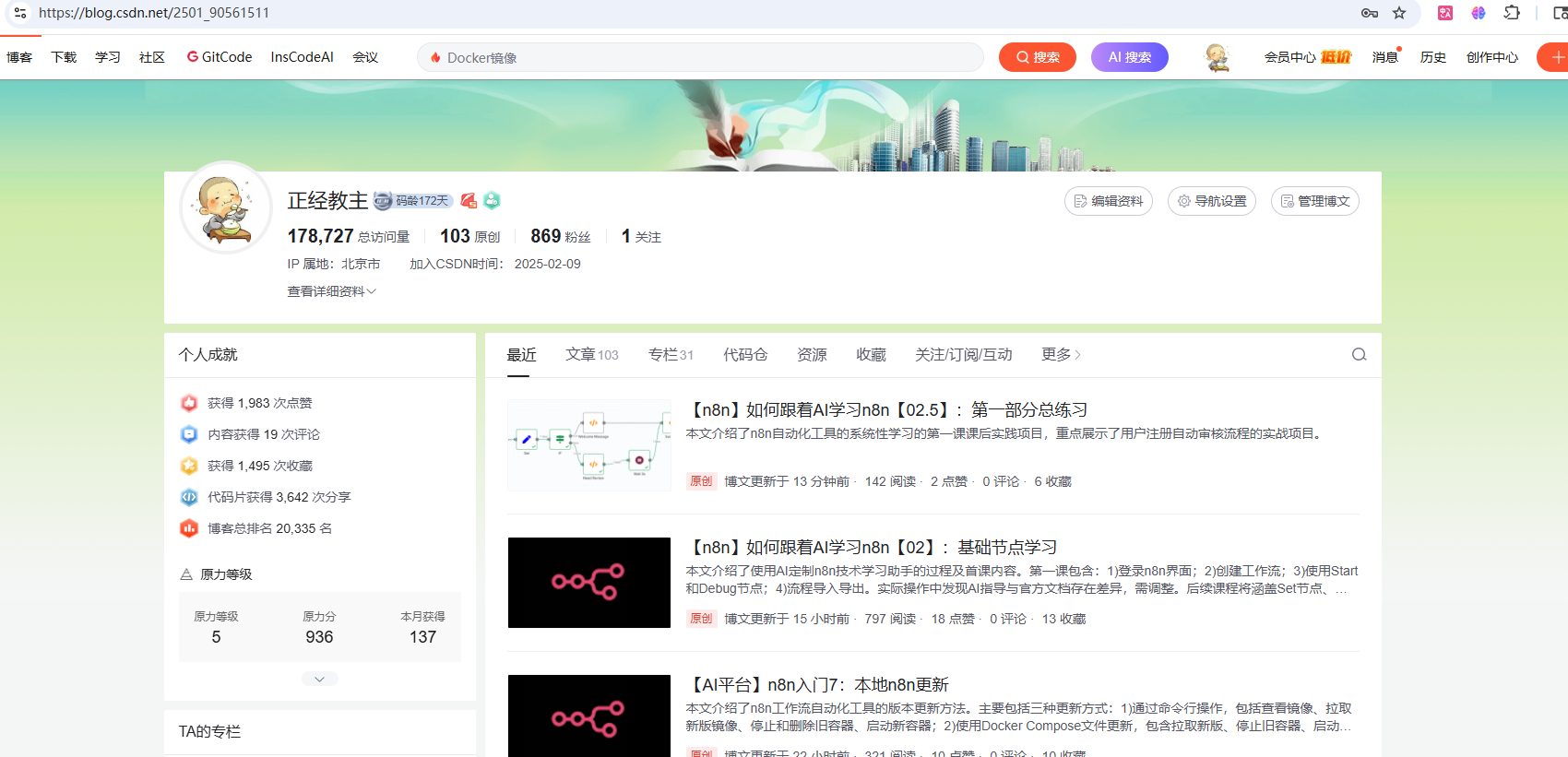Click the large profile avatar picture

click(x=226, y=207)
